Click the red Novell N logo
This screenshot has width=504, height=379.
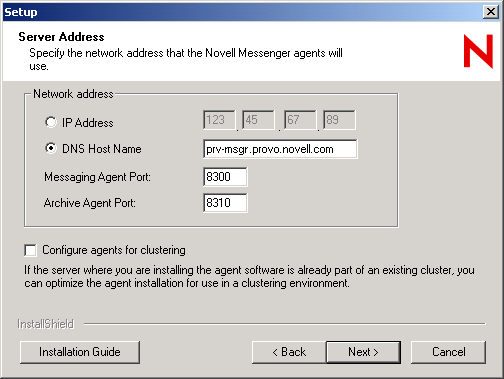pos(478,51)
